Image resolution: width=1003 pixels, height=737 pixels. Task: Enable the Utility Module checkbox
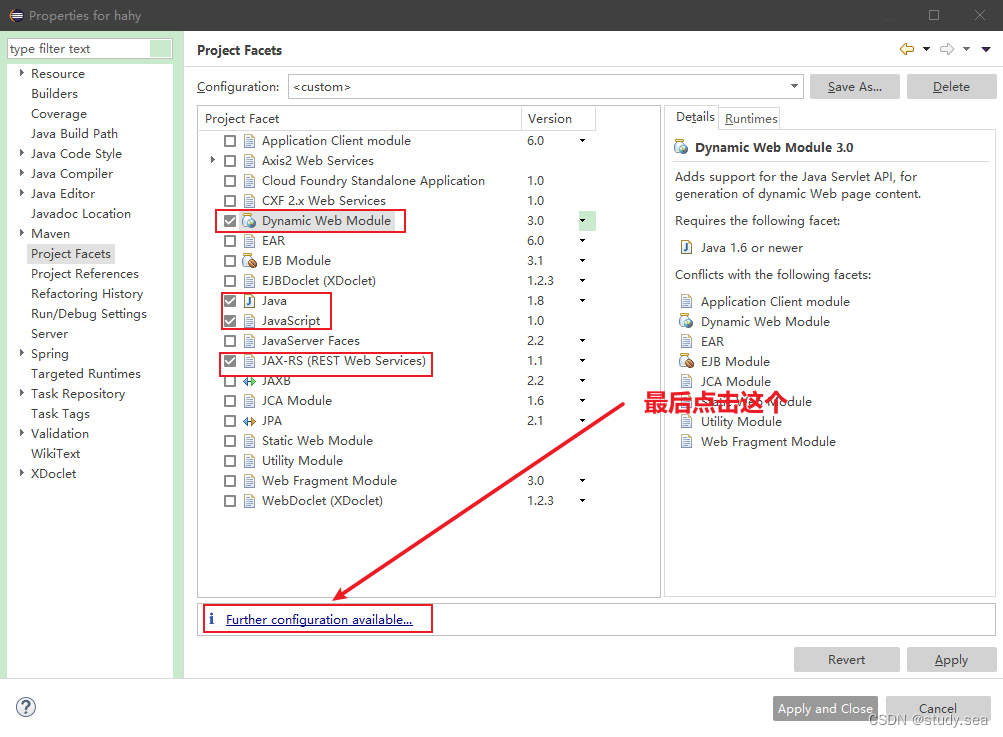click(x=230, y=461)
